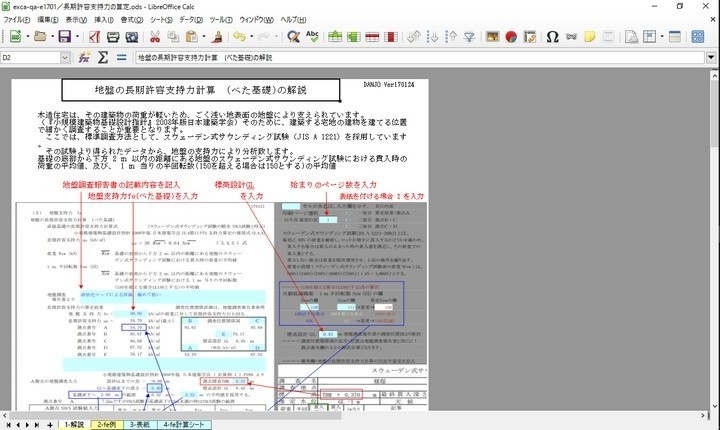Run the spelling check (Abc icon)
Viewport: 720px width, 430px height.
[x=312, y=36]
